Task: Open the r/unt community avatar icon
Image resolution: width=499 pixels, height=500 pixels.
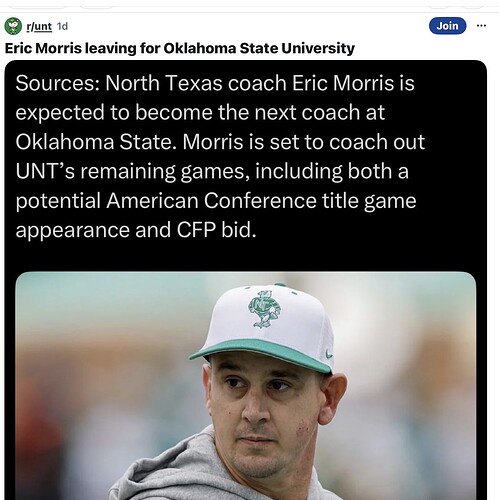Action: 13,26
